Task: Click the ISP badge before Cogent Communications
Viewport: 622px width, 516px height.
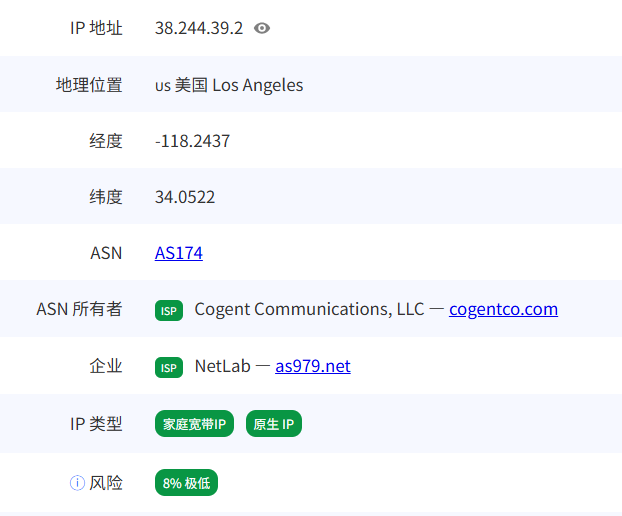Action: pos(169,310)
